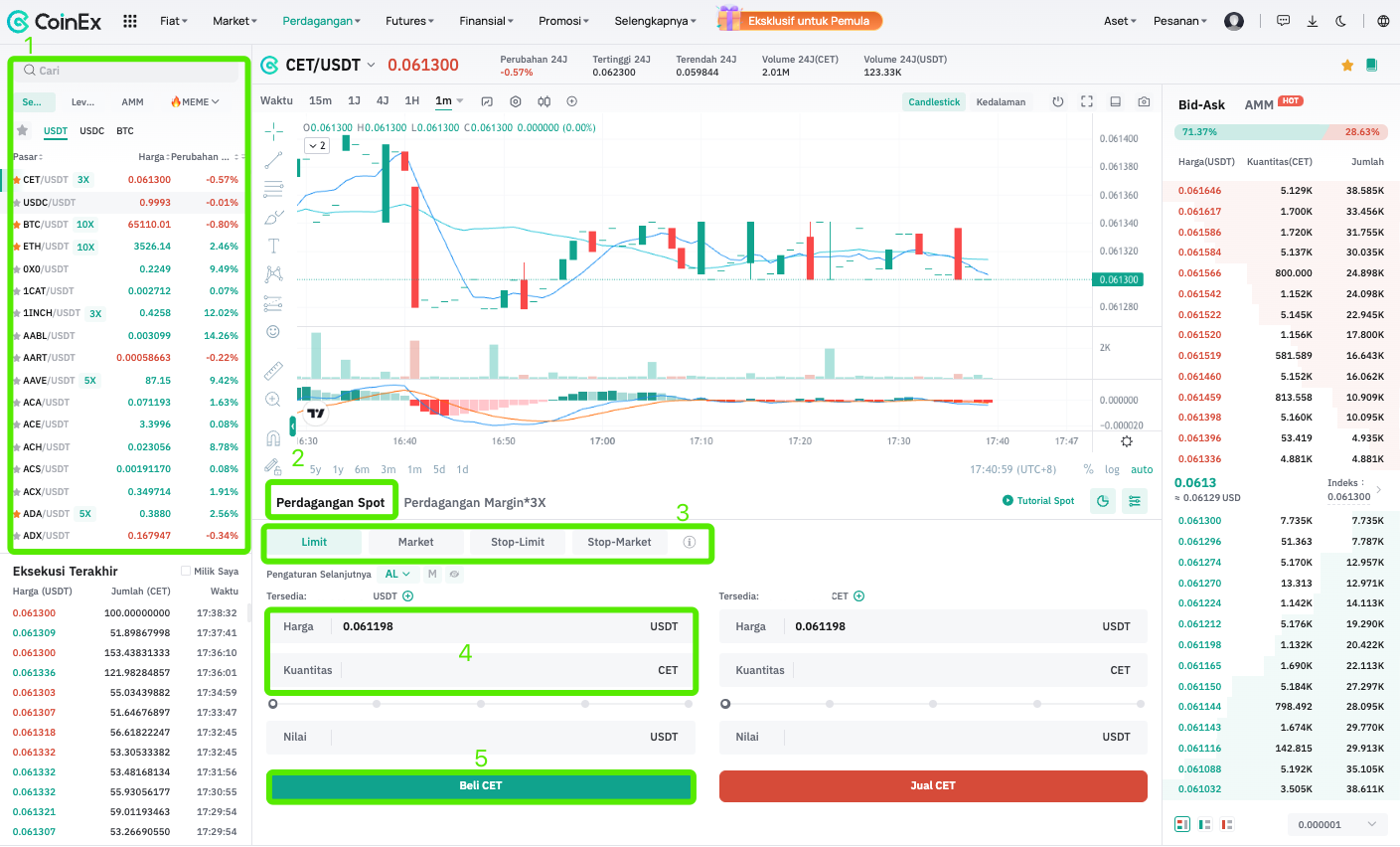Image resolution: width=1400 pixels, height=847 pixels.
Task: Toggle the M option in Pengaturan Selanjutnya
Action: coord(432,574)
